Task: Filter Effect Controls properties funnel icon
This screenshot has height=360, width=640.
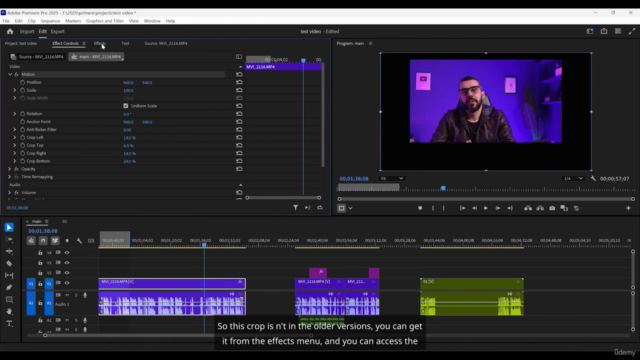Action: (x=296, y=208)
